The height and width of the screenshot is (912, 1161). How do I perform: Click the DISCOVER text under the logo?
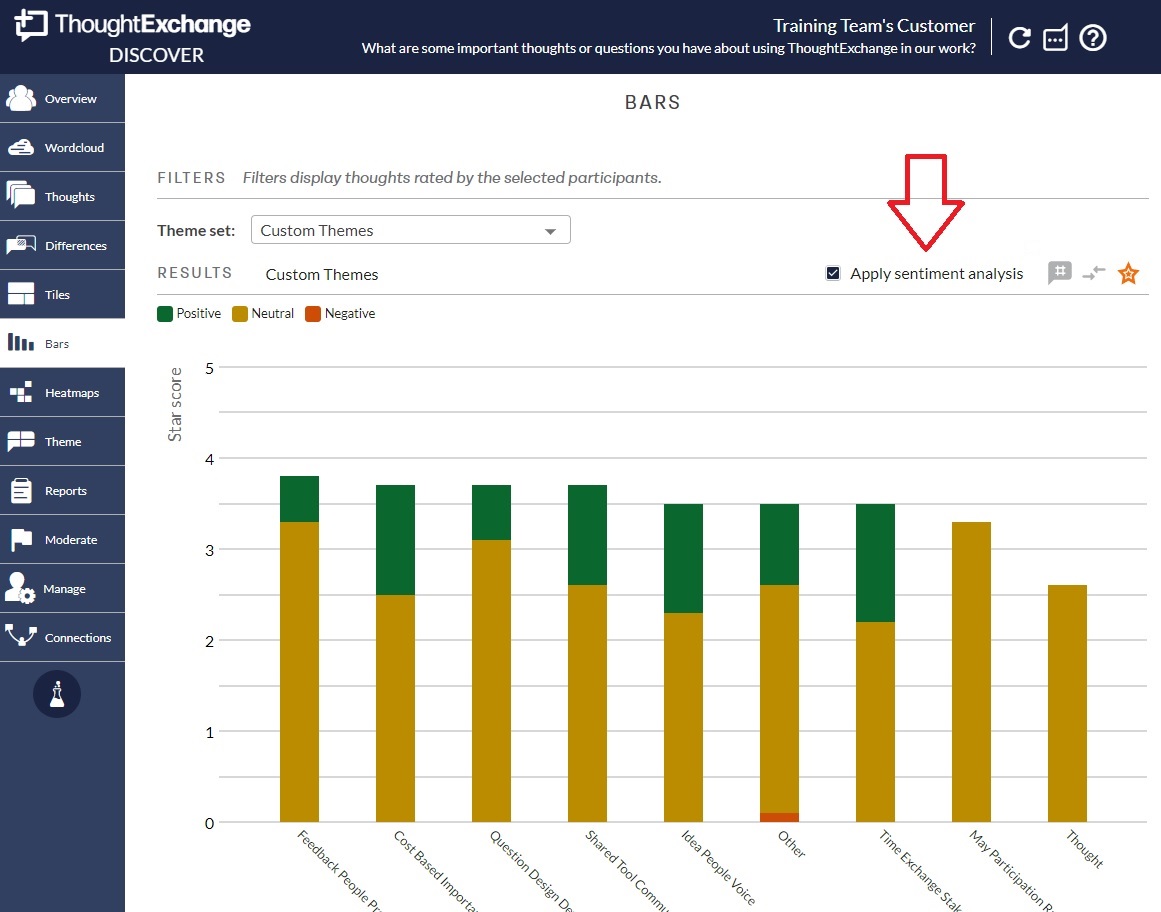tap(156, 56)
